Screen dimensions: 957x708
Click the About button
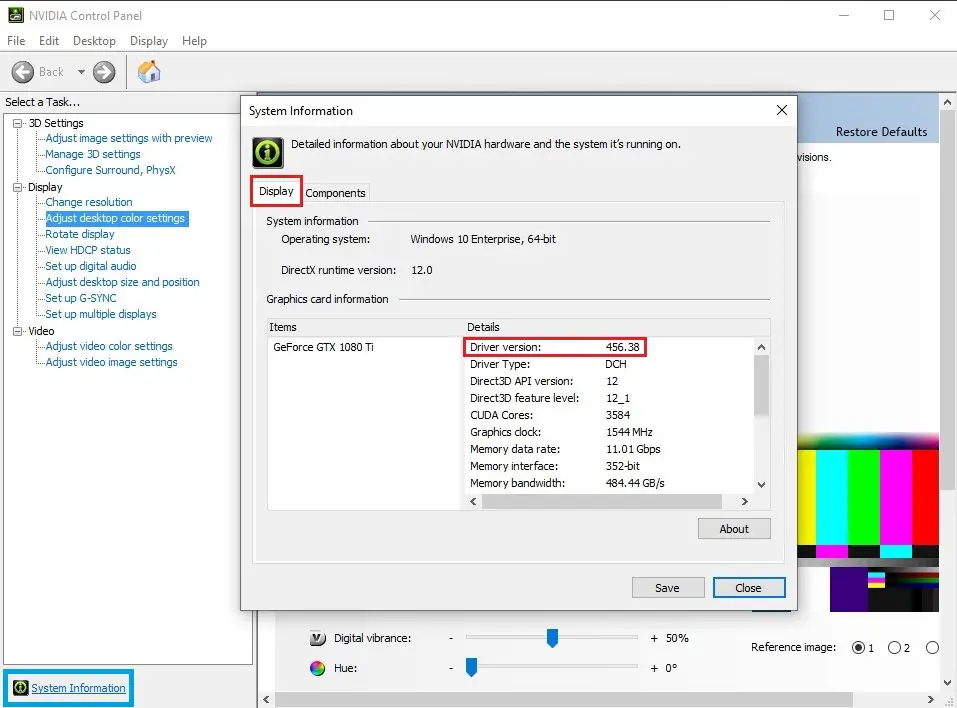(x=734, y=529)
